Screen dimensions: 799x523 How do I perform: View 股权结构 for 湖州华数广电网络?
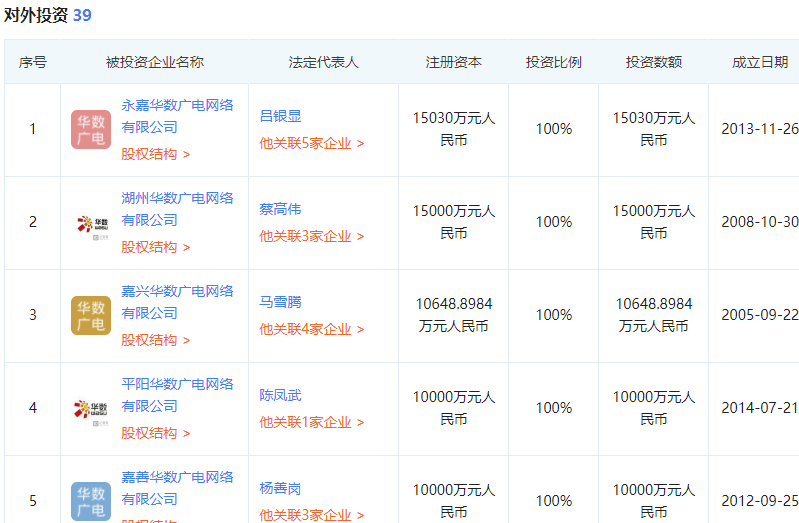[x=155, y=247]
